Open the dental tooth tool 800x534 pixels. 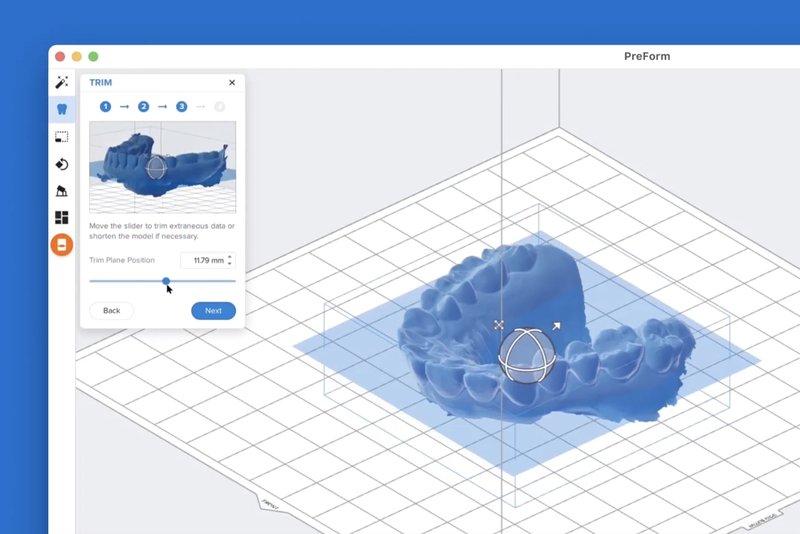pos(62,109)
